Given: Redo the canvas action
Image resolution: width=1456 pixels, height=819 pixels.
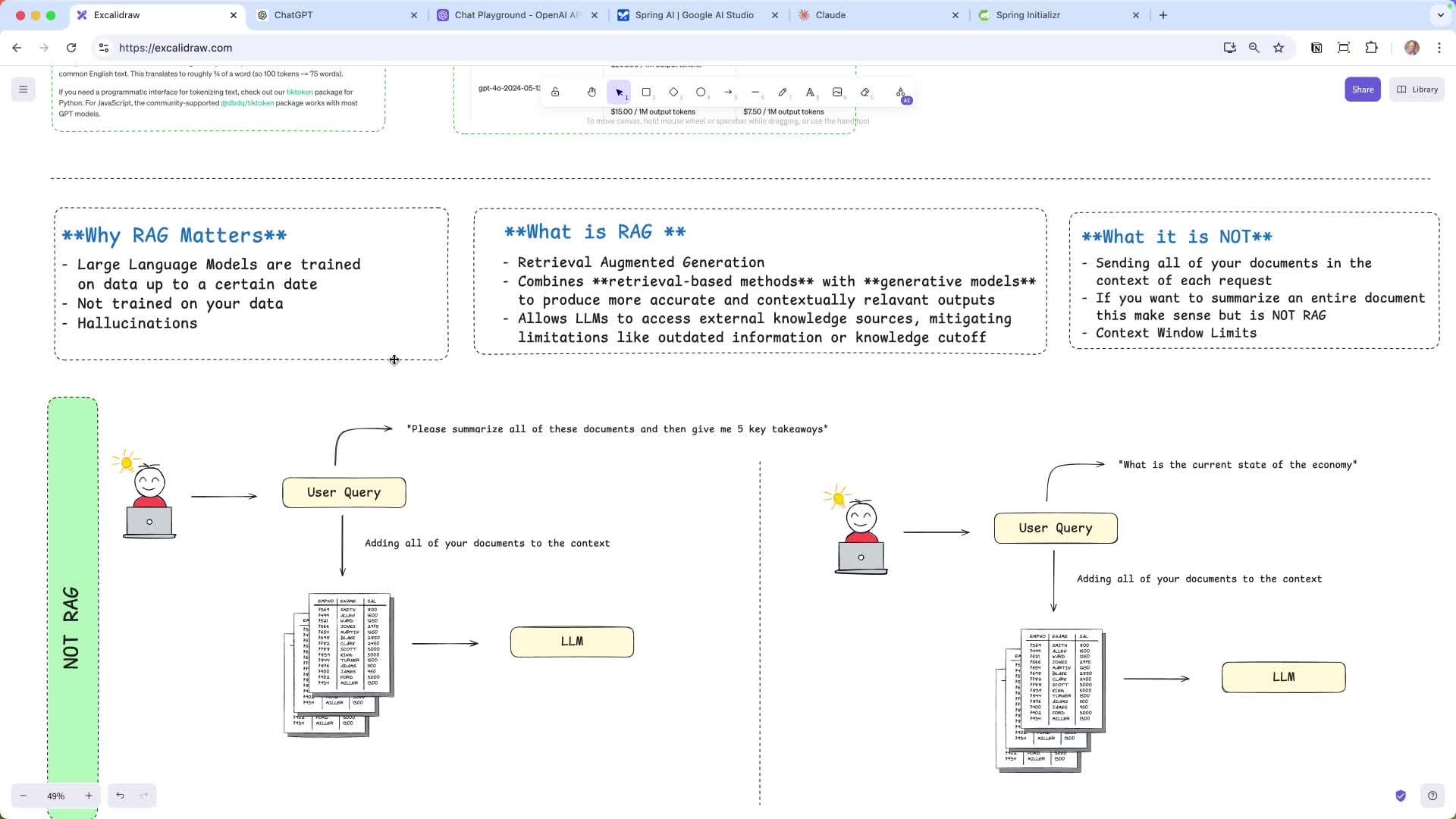Looking at the screenshot, I should coord(144,795).
